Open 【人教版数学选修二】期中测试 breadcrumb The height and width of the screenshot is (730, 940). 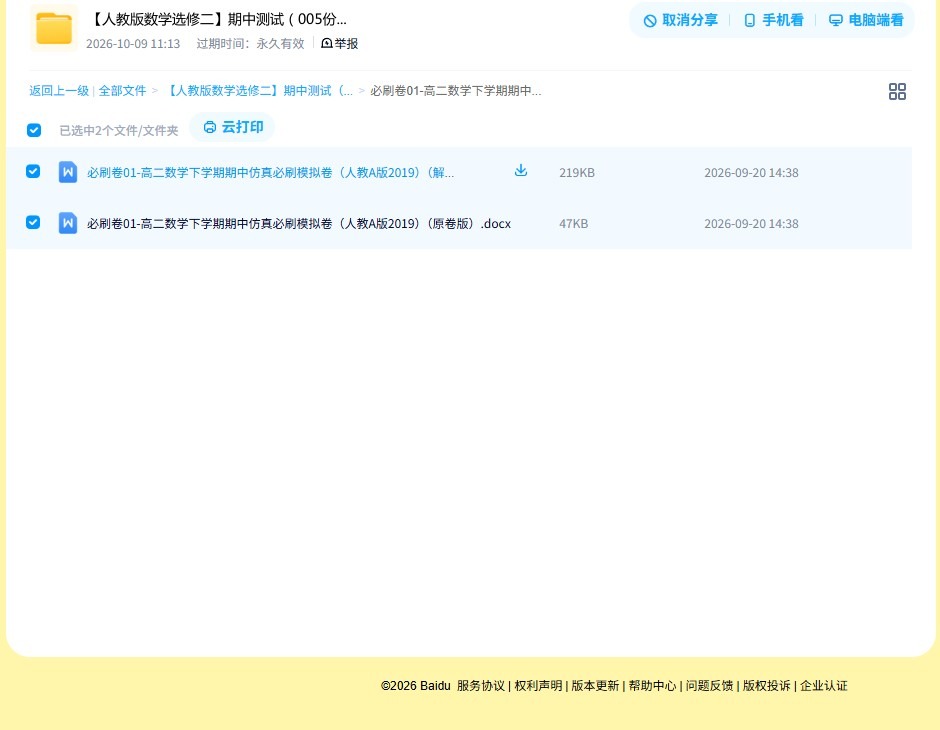click(258, 91)
